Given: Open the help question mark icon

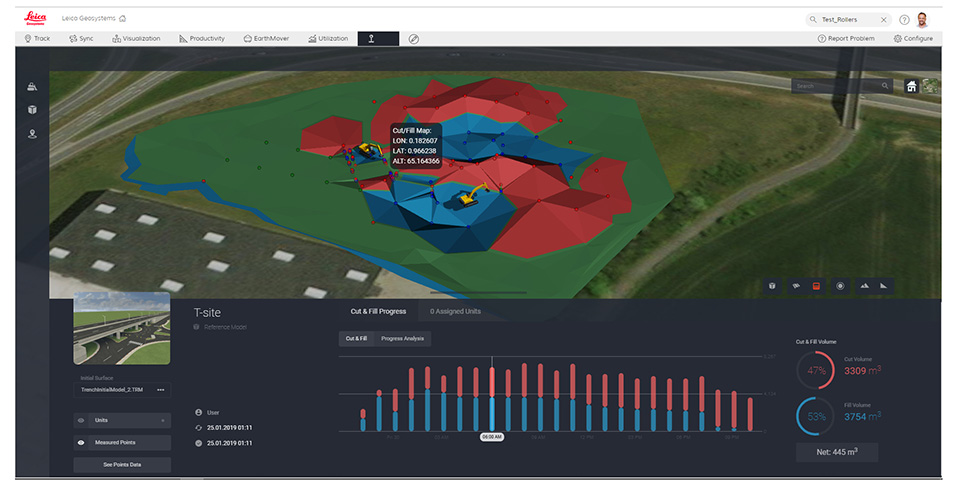Looking at the screenshot, I should pyautogui.click(x=904, y=19).
